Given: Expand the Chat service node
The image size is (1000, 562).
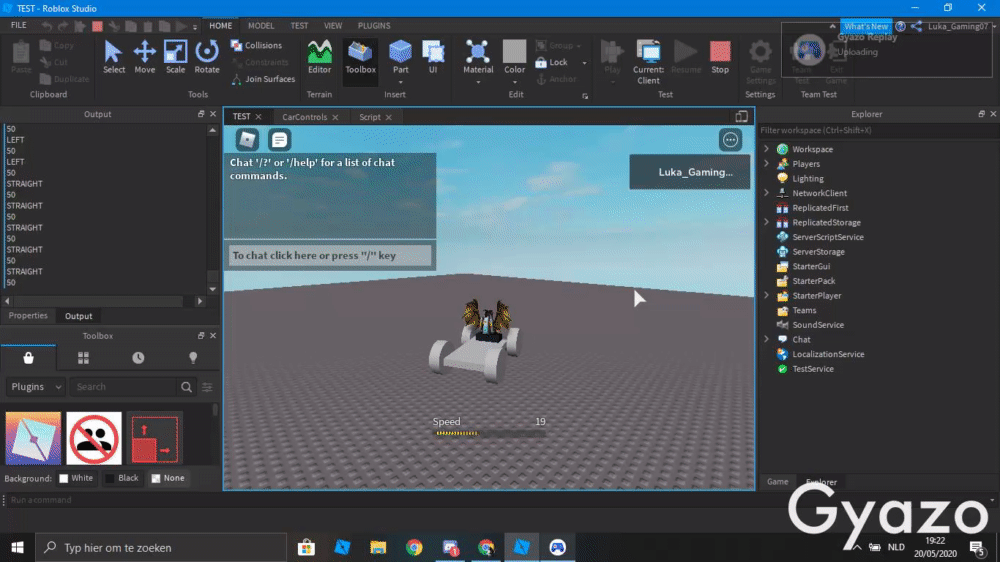Looking at the screenshot, I should [767, 339].
